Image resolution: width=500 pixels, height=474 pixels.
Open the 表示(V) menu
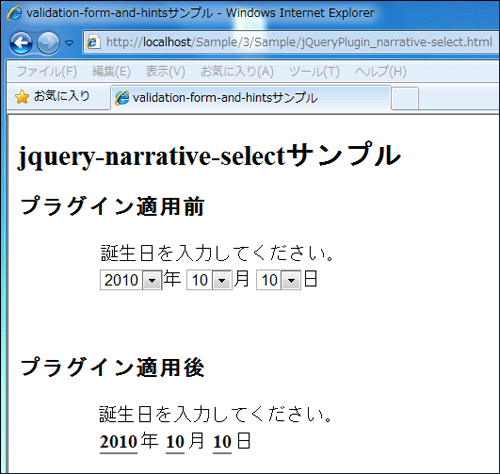(165, 72)
